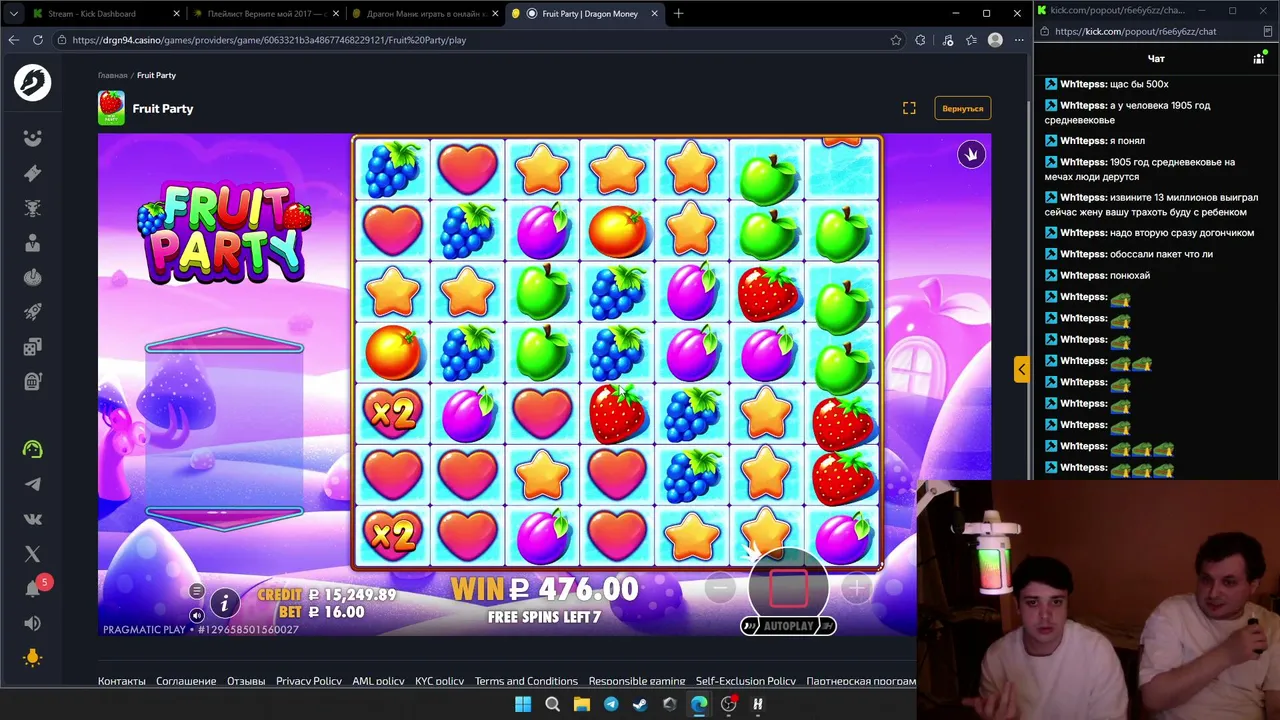The image size is (1280, 720).
Task: Open notifications bell with 5 badge
Action: [x=34, y=587]
